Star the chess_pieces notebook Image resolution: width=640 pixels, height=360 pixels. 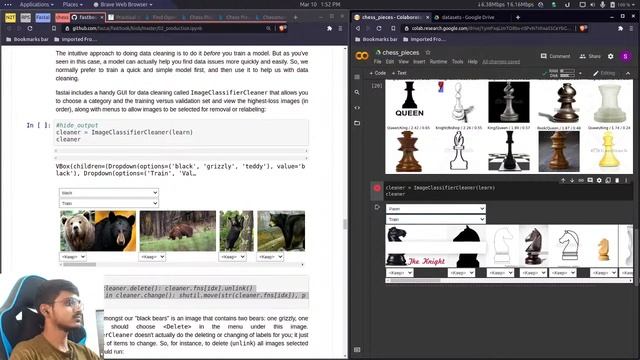[x=428, y=53]
